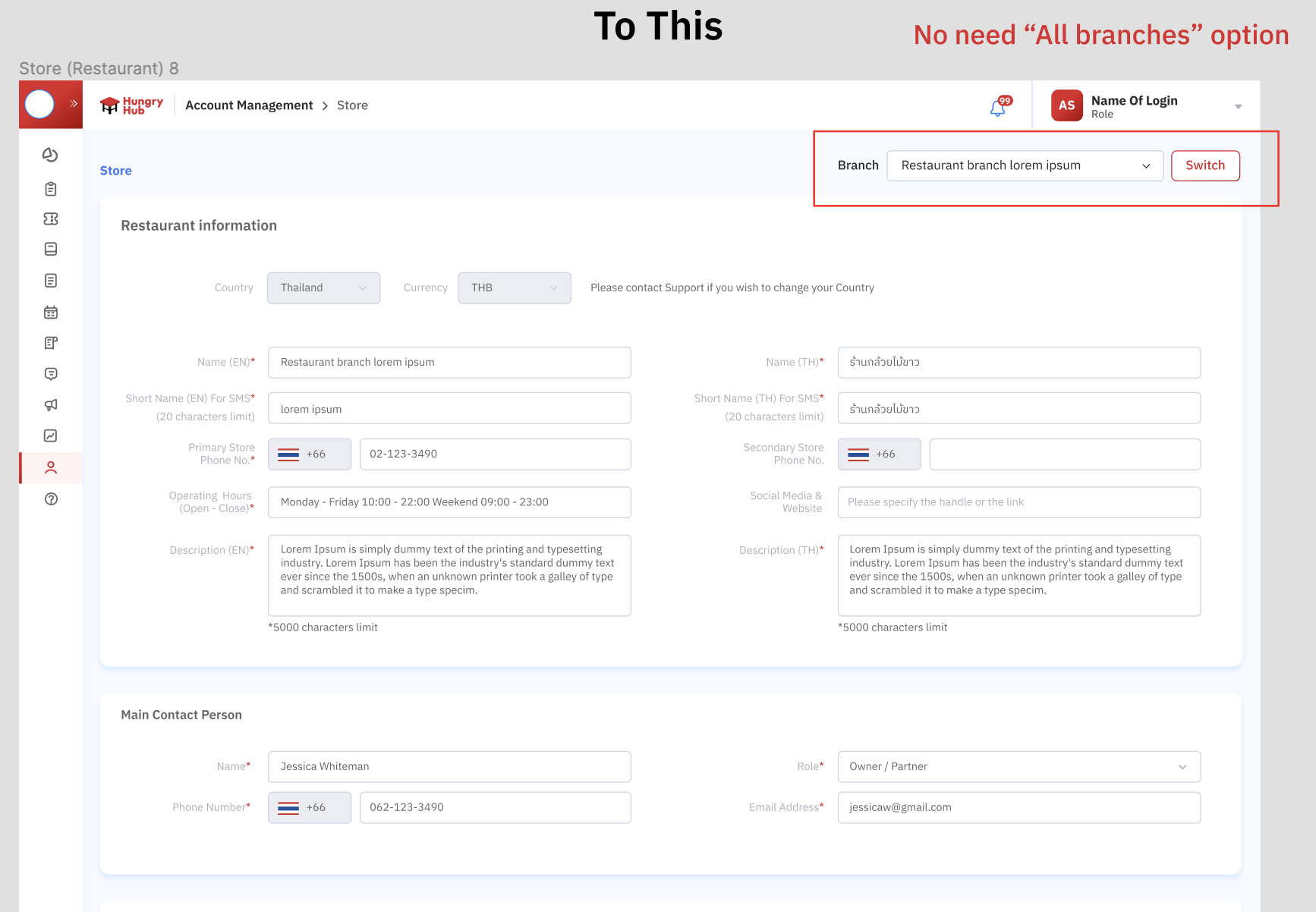Open the calendar icon in sidebar
Screen dimensions: 1316x912
click(x=50, y=312)
